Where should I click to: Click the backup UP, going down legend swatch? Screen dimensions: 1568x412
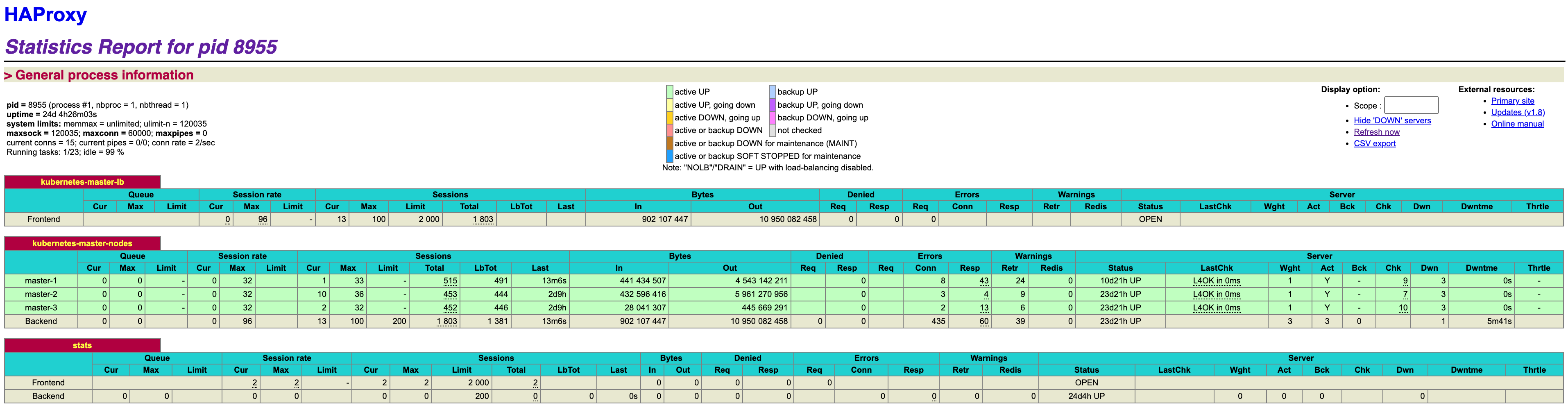[773, 105]
